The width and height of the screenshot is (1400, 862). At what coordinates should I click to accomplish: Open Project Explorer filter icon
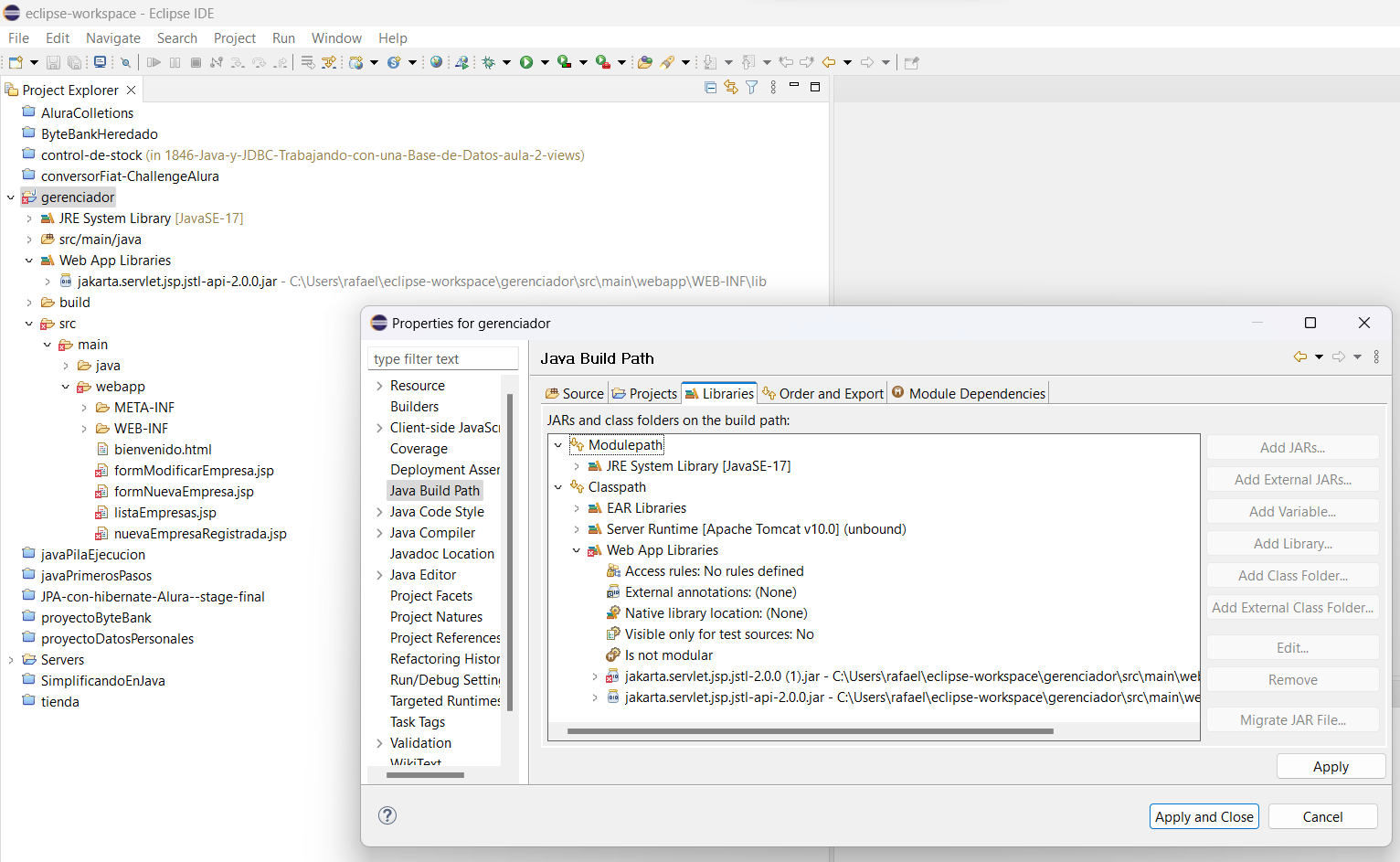click(752, 87)
